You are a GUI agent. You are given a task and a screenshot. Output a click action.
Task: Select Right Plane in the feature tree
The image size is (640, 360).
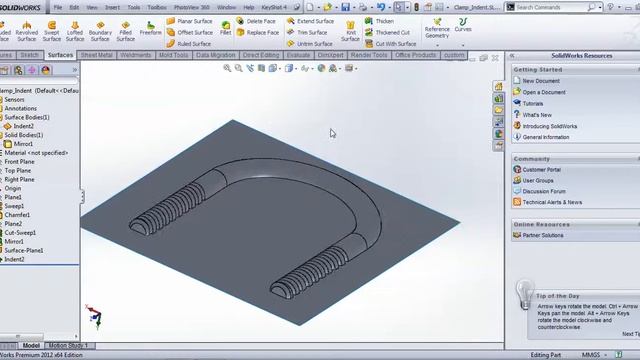pos(19,180)
